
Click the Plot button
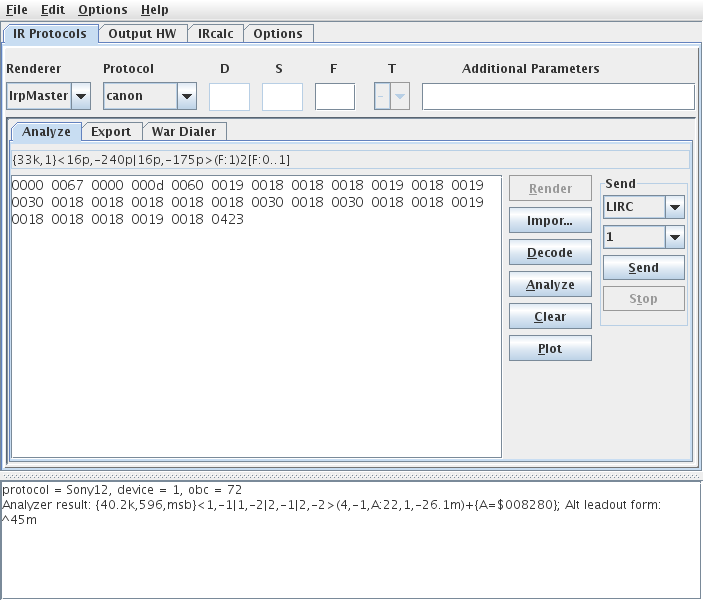(550, 349)
